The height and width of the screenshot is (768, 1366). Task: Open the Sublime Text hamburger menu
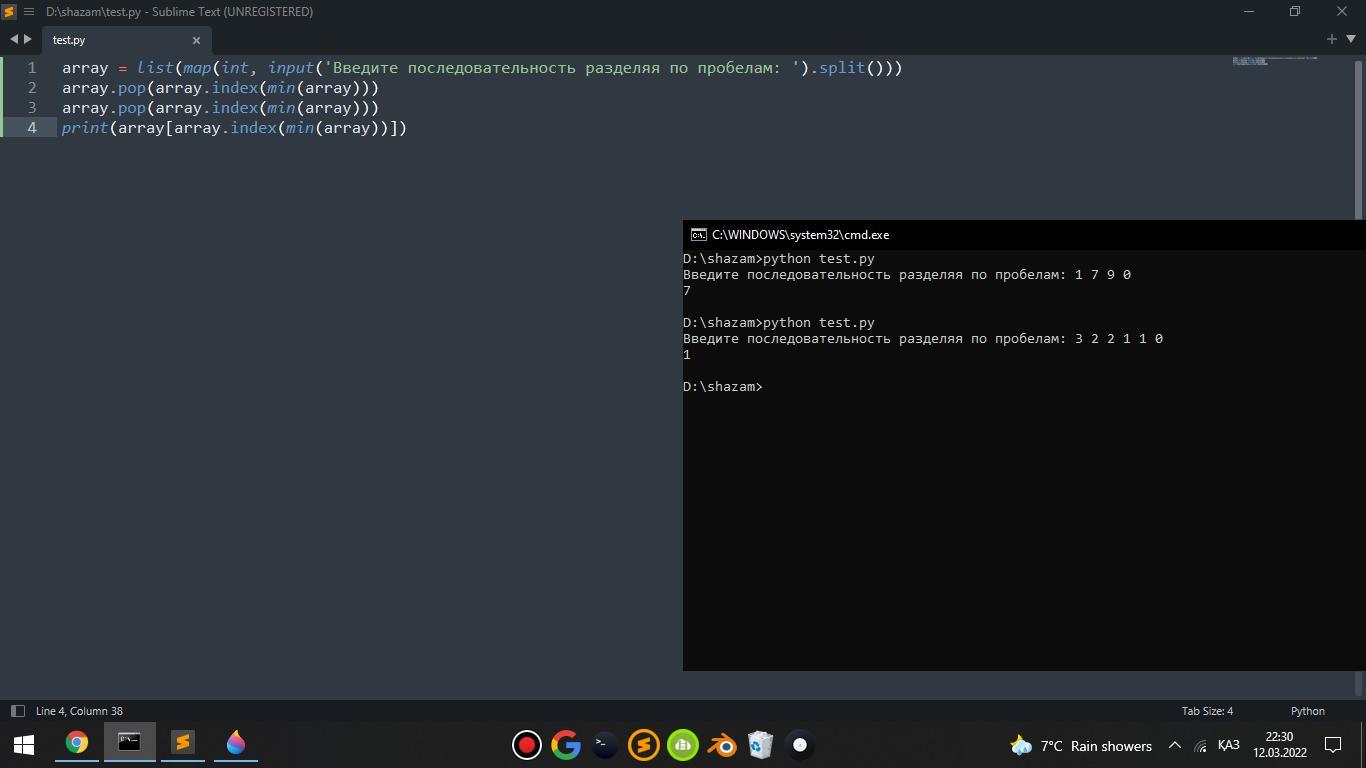29,11
